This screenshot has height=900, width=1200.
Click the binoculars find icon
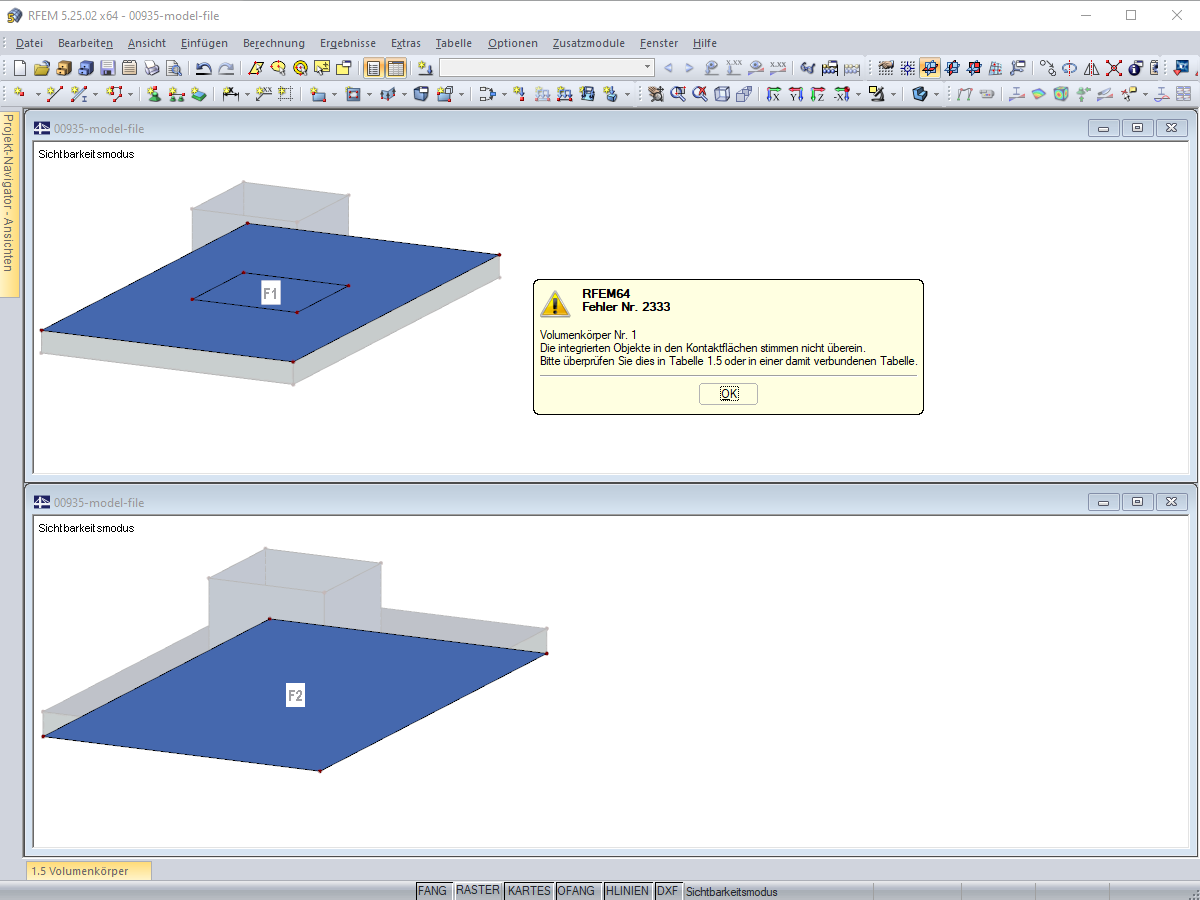pos(808,68)
